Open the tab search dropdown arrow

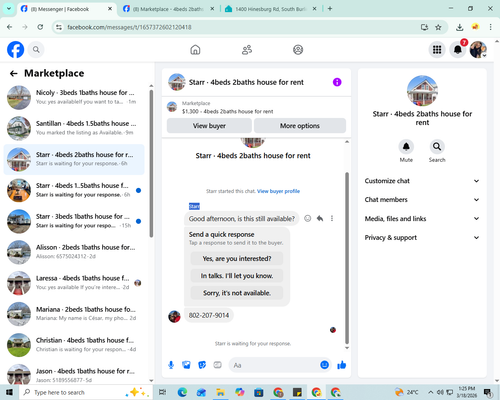[x=9, y=9]
